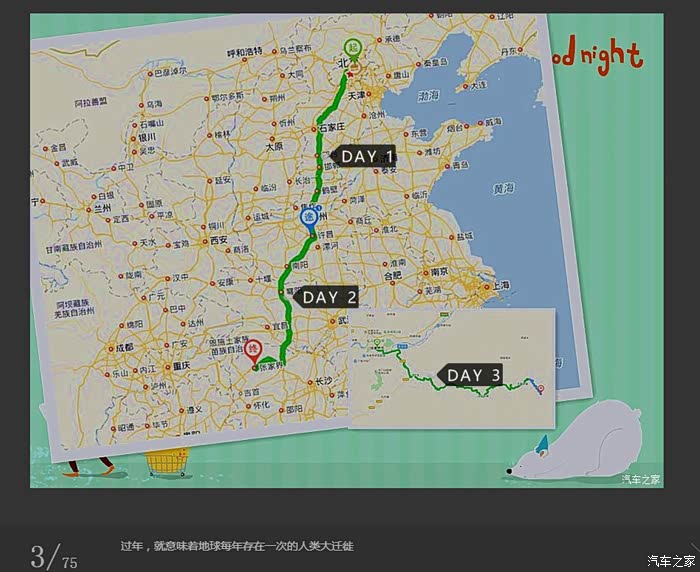Click the 阿拉善盟 region label
This screenshot has width=700, height=572.
pyautogui.click(x=91, y=103)
